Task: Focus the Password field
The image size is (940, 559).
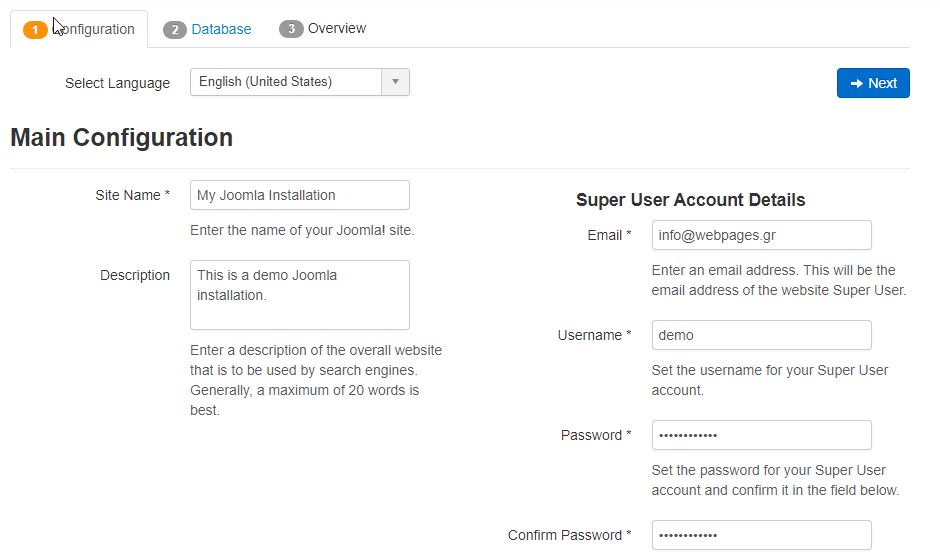Action: (761, 435)
